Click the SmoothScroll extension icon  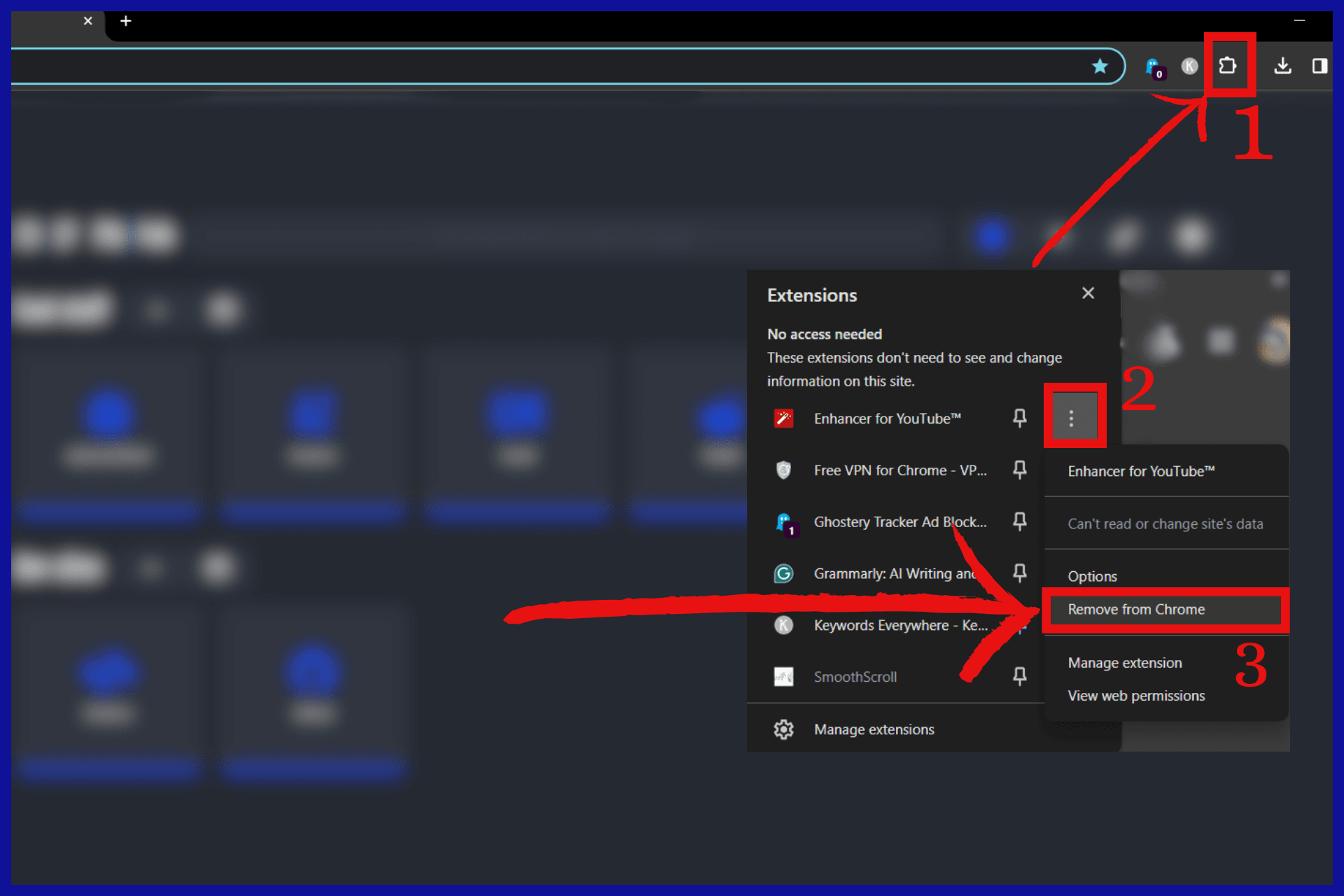pos(784,676)
